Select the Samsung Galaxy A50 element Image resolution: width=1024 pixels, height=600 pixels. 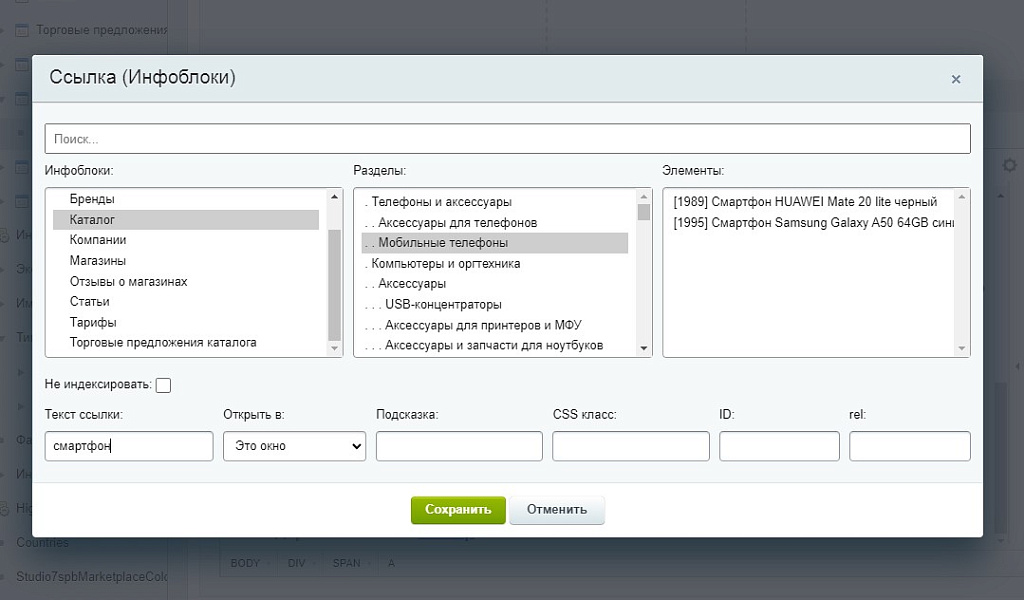coord(810,222)
